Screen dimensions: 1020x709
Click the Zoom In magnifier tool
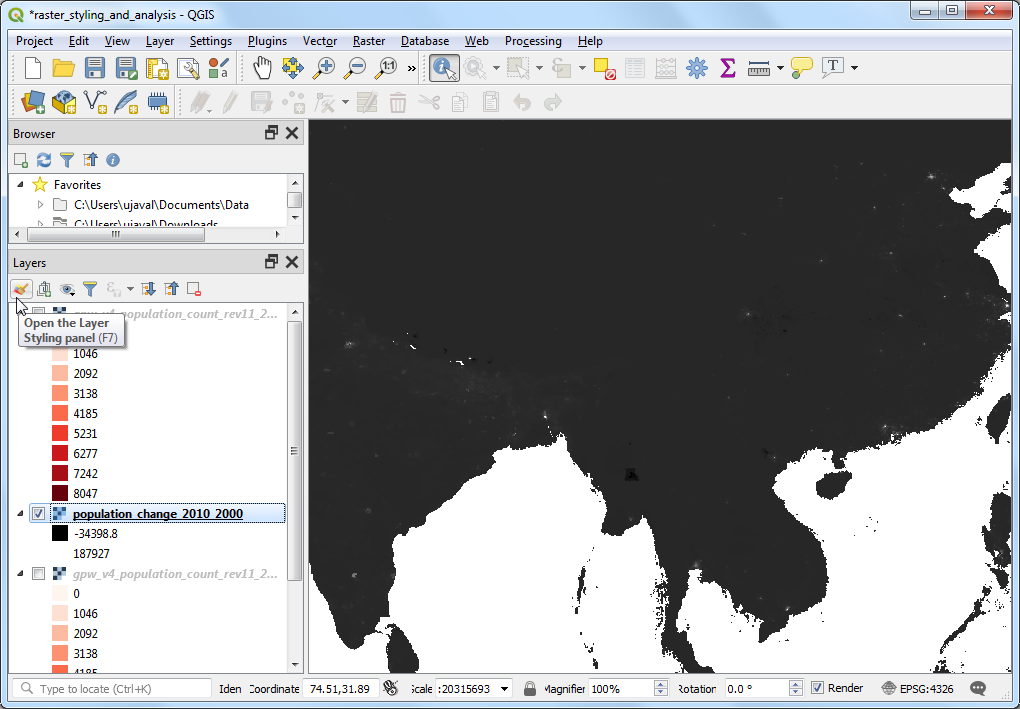tap(324, 68)
